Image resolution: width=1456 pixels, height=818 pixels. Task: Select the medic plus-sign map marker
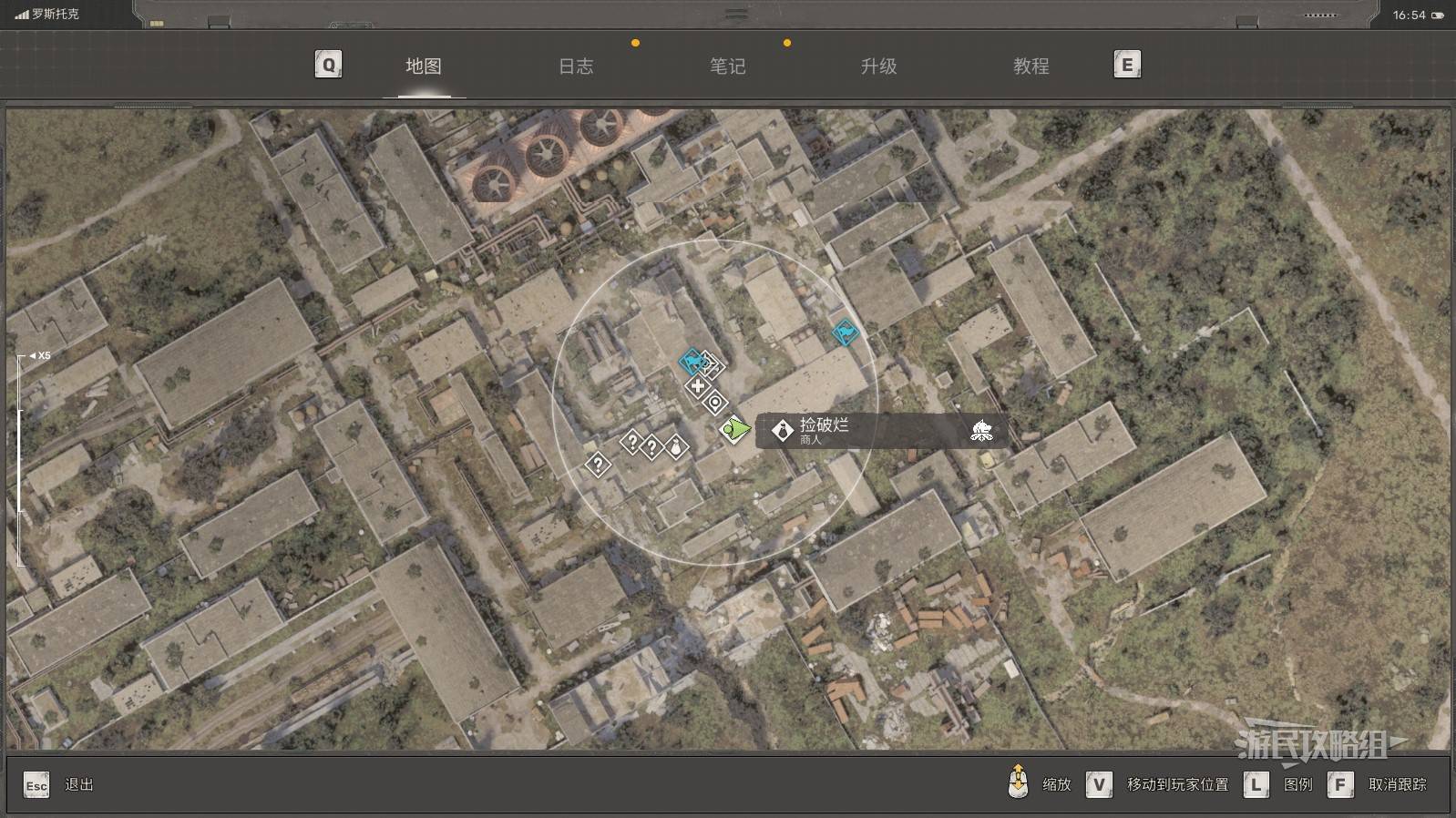coord(698,387)
